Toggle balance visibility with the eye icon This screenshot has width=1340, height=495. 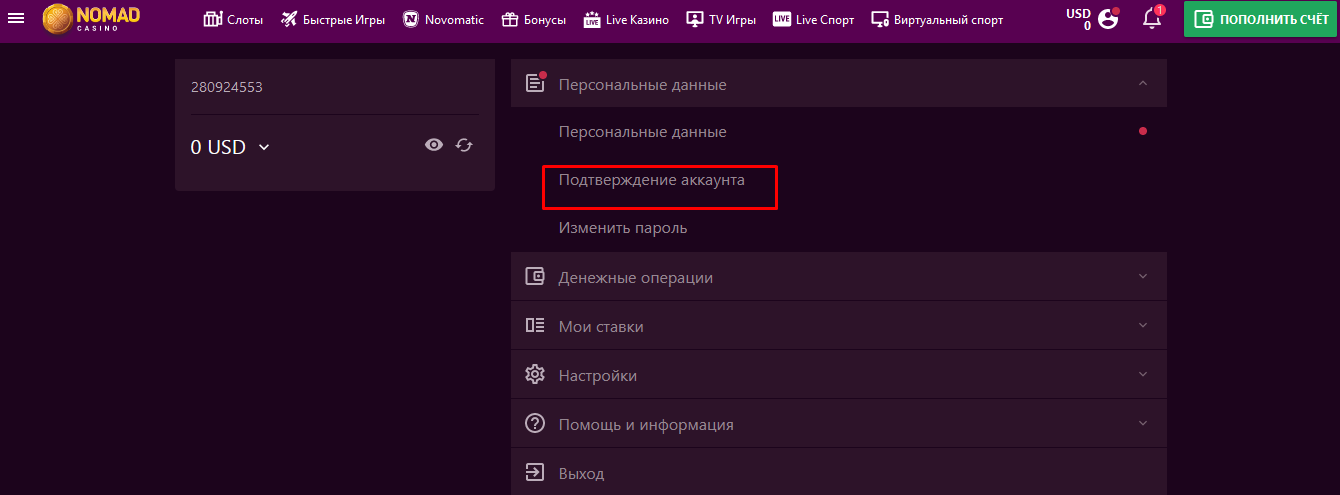pyautogui.click(x=434, y=145)
